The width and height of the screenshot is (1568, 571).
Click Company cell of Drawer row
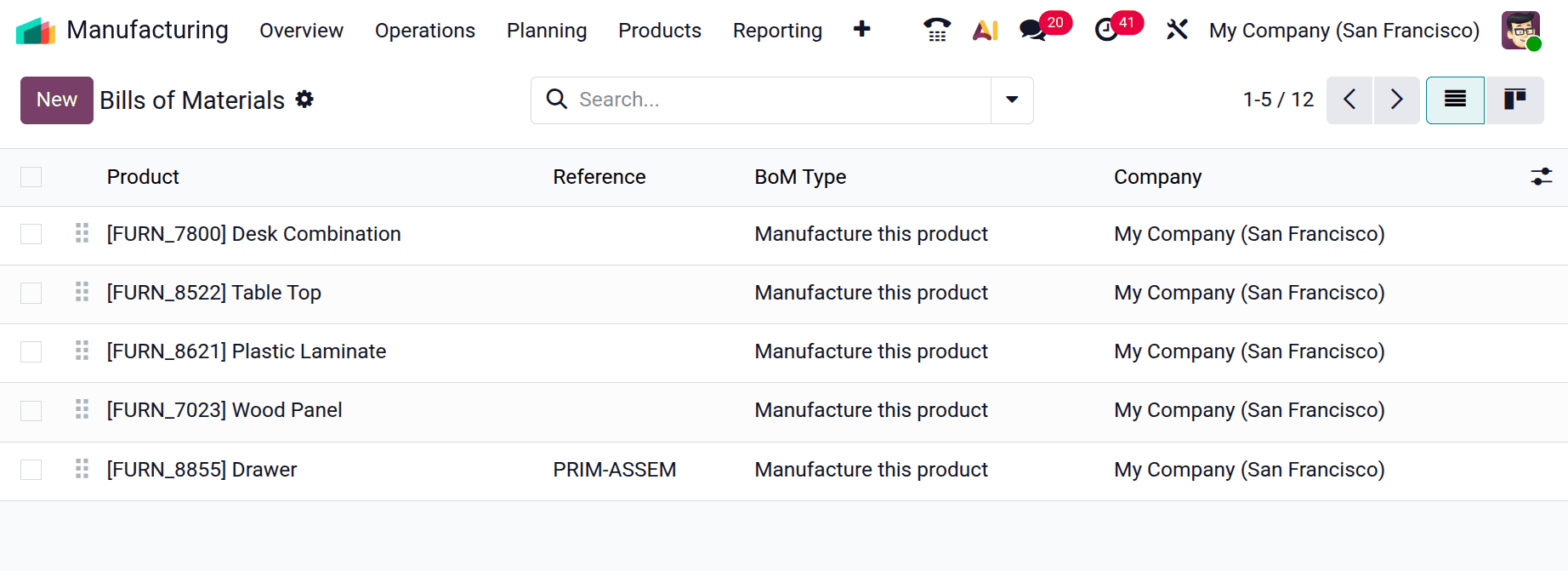(x=1249, y=470)
